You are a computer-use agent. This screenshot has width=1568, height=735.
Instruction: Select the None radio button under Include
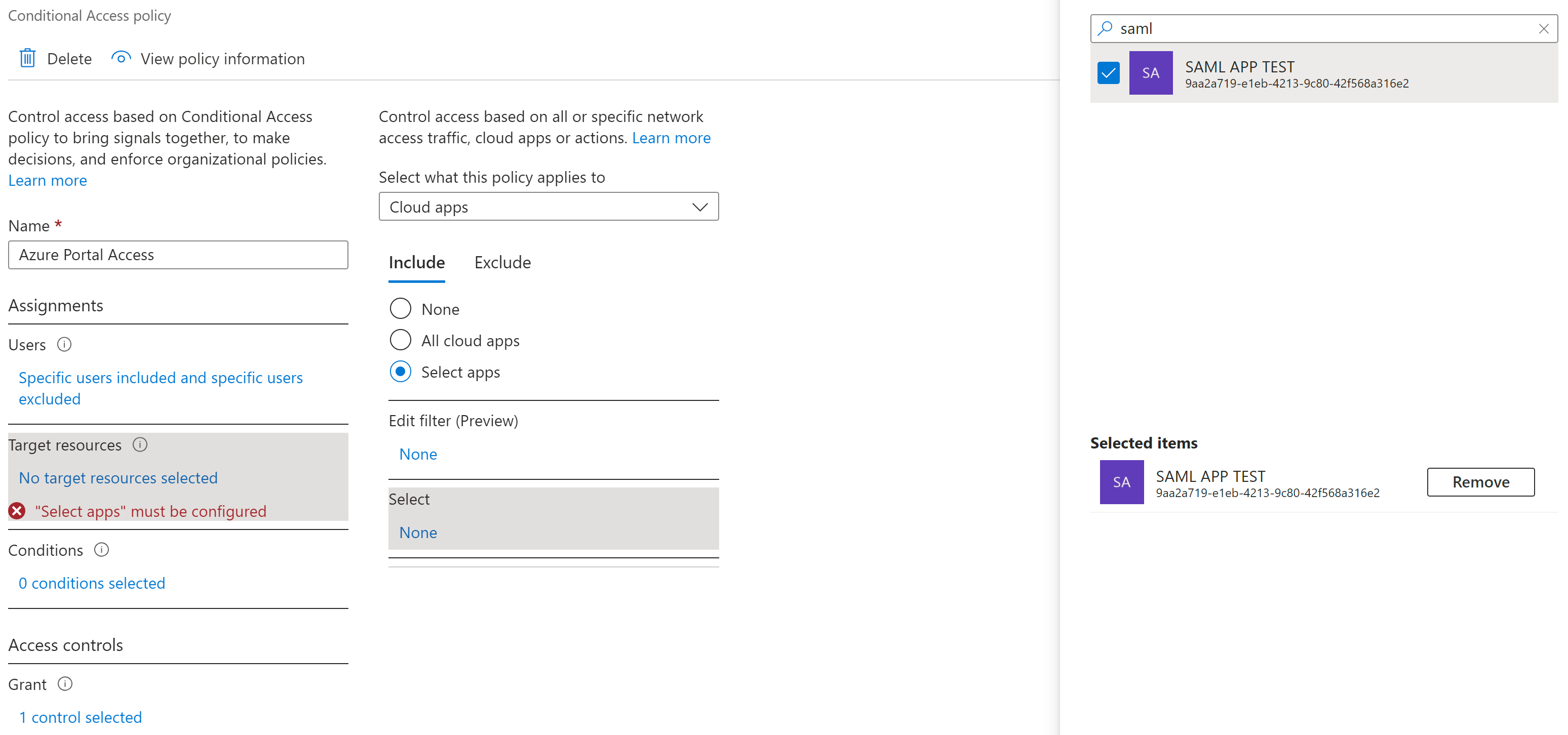tap(401, 308)
